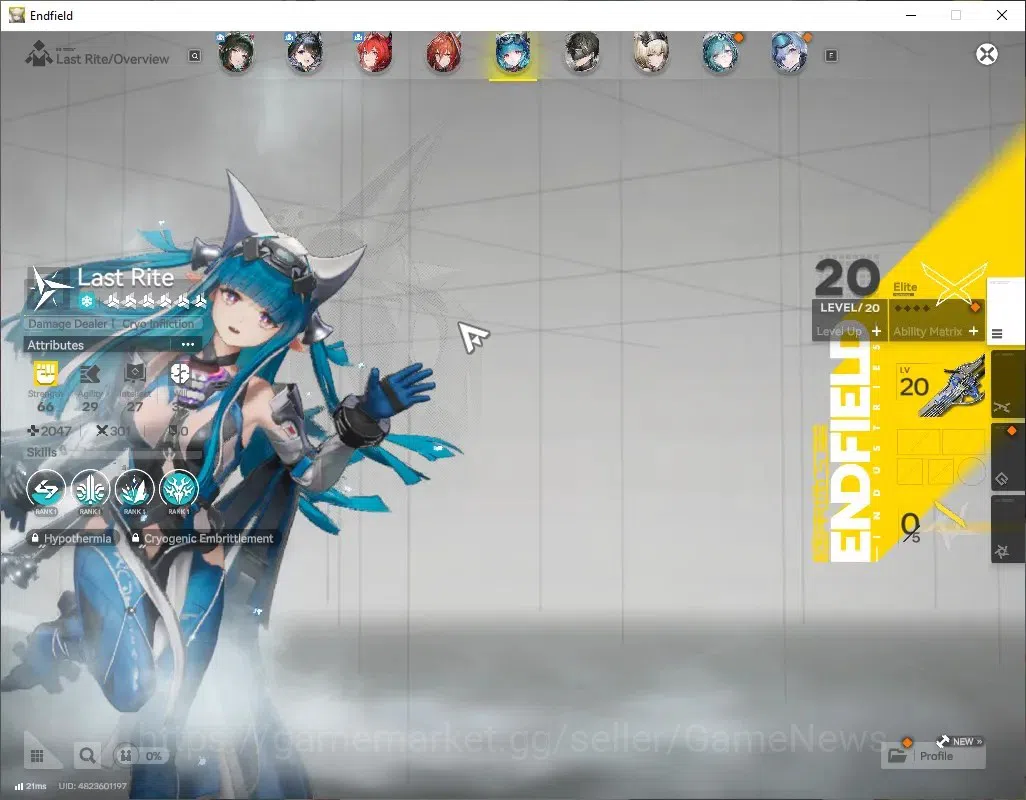
Task: Click the Agility attribute icon
Action: (90, 374)
